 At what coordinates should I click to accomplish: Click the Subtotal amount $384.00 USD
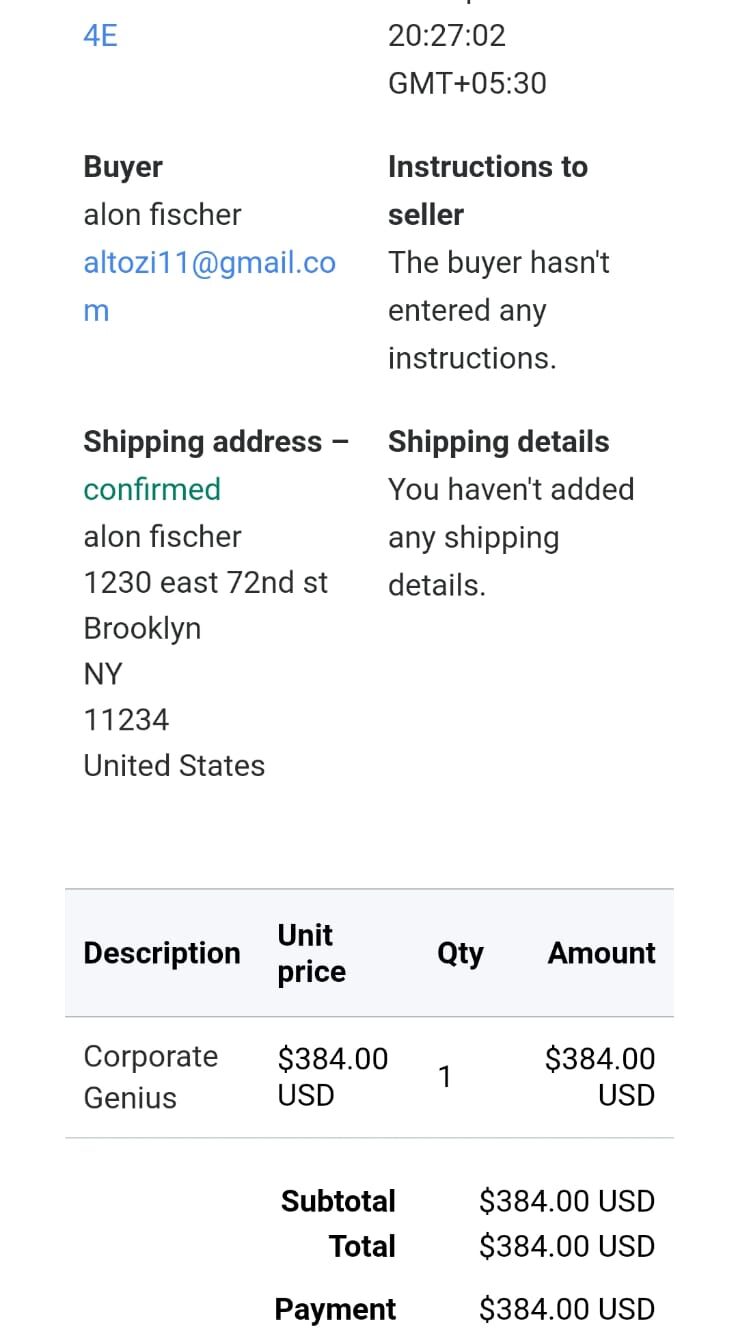point(566,1201)
